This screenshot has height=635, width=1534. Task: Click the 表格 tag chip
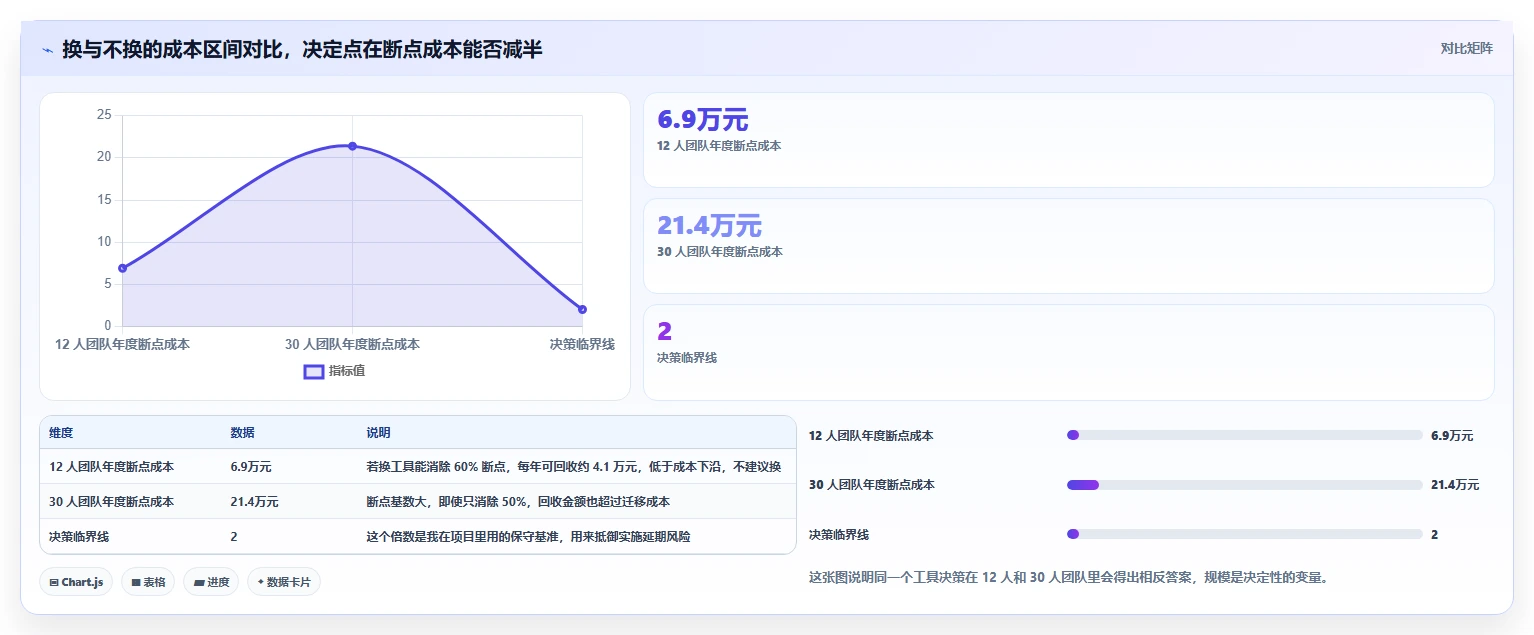[148, 582]
